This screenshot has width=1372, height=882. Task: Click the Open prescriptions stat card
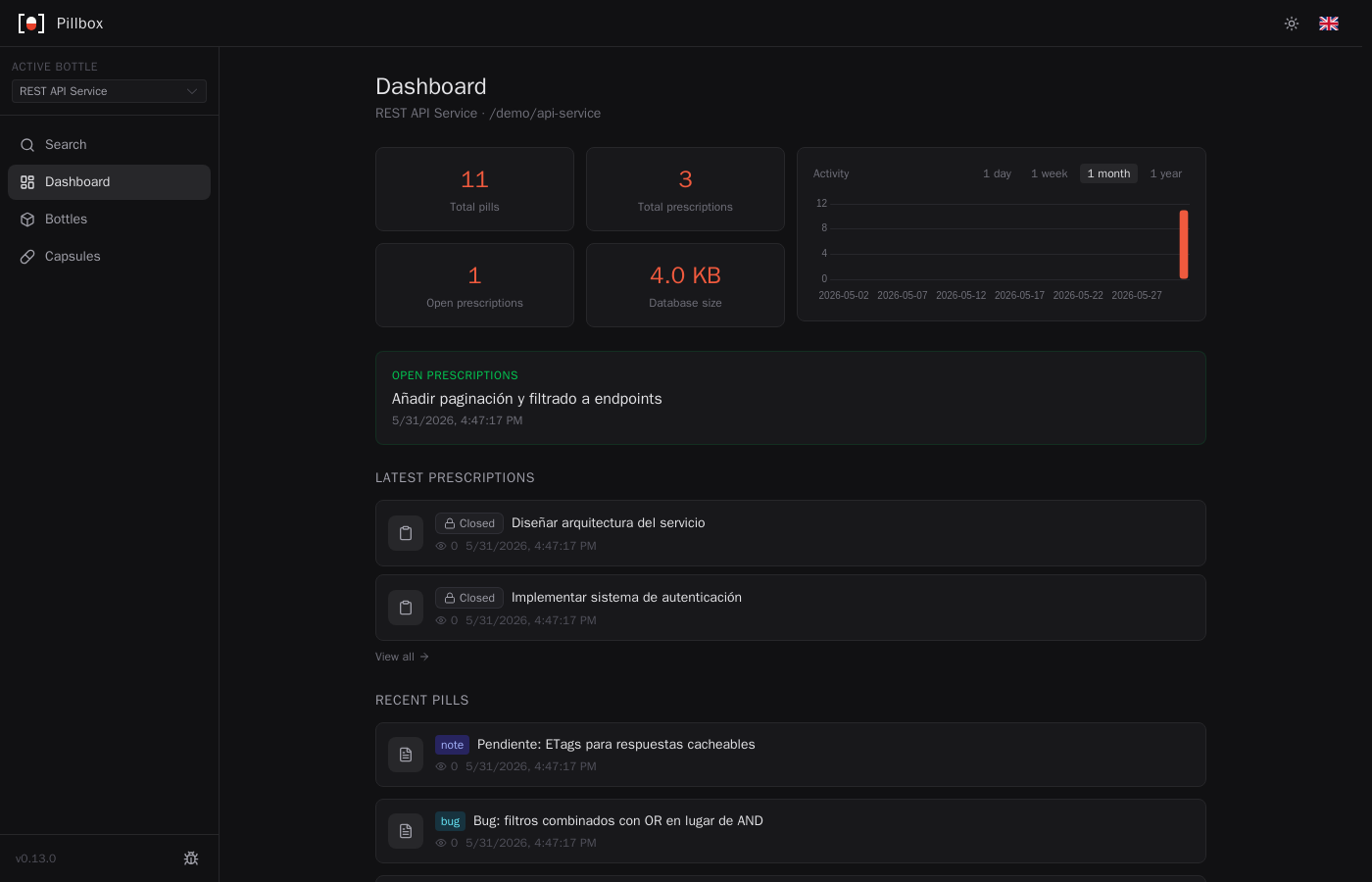coord(474,285)
